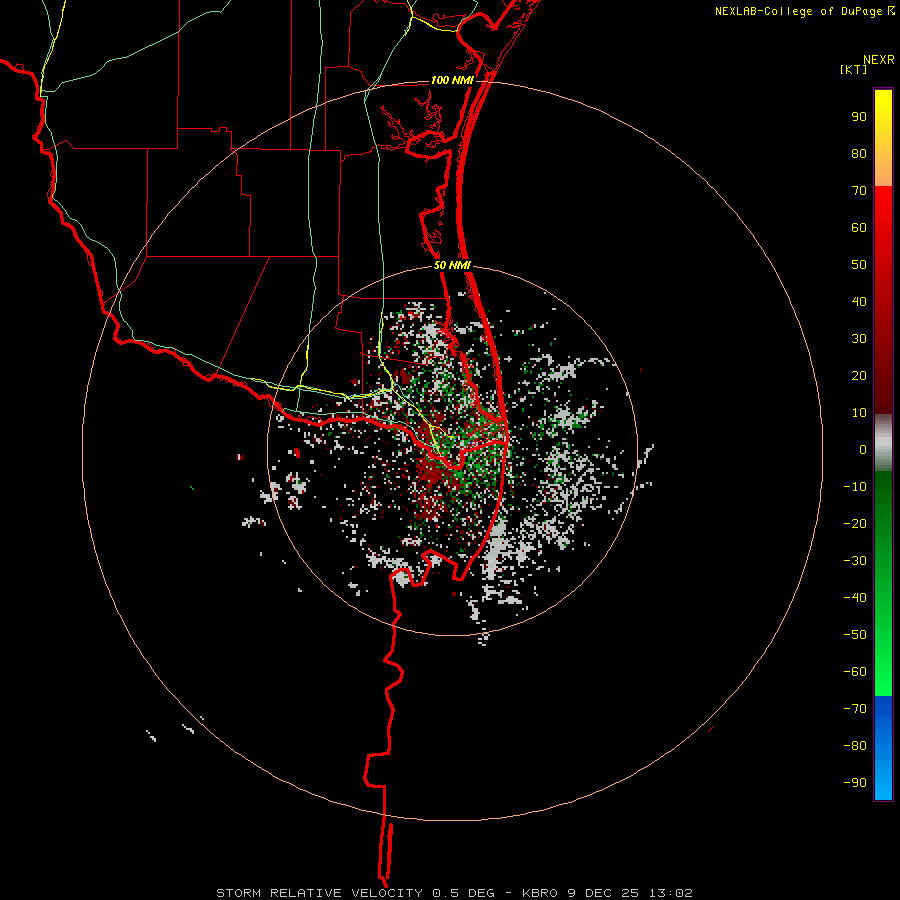Click the KT units label above color bar

tap(854, 69)
